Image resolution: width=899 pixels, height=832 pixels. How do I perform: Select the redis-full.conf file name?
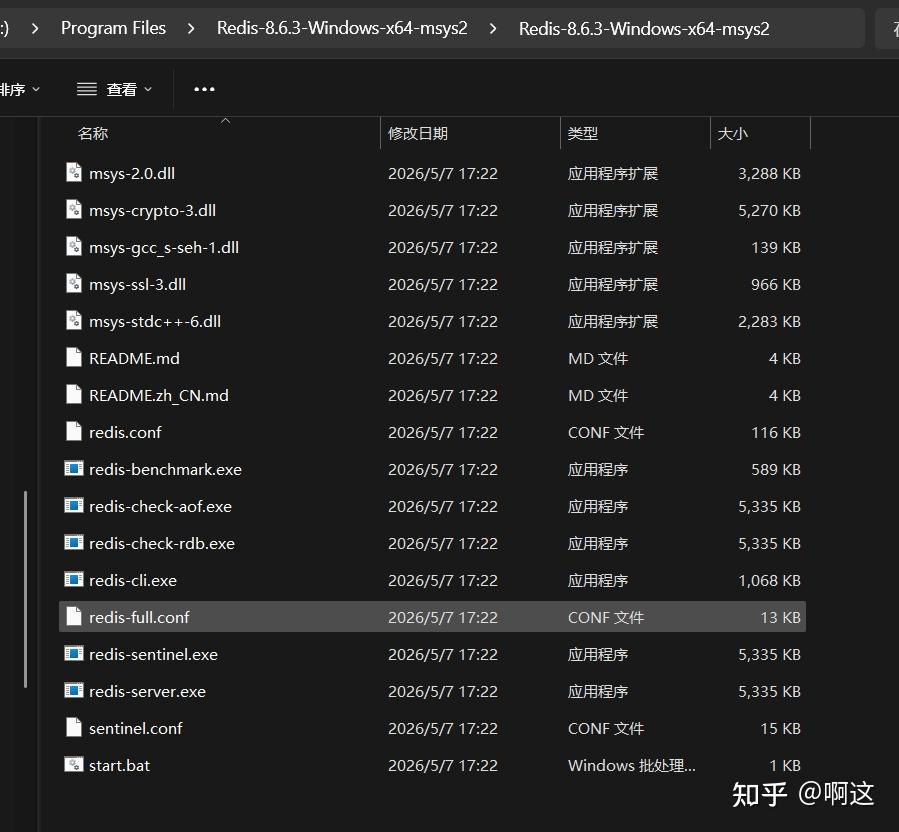pos(139,617)
